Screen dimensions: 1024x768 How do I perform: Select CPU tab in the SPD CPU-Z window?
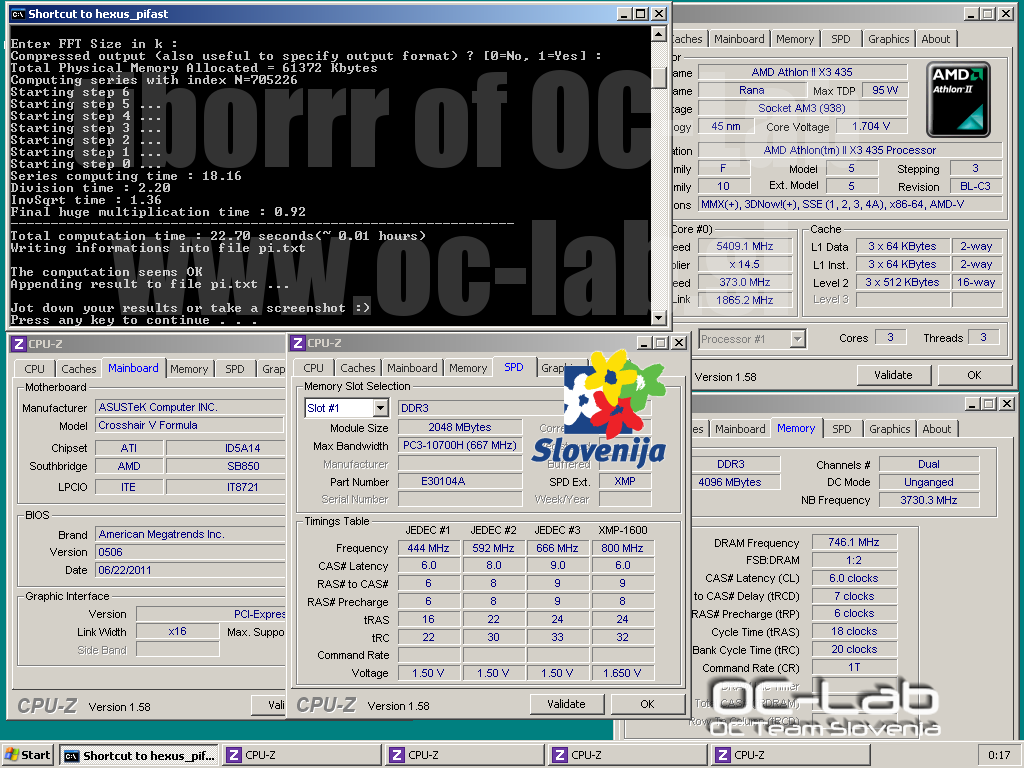[x=313, y=368]
